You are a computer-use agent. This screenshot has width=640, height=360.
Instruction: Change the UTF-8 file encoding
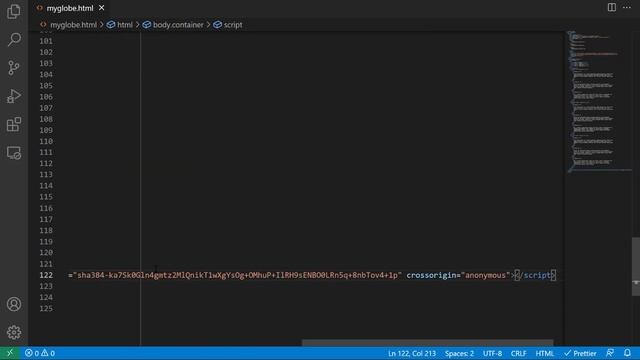(x=492, y=353)
